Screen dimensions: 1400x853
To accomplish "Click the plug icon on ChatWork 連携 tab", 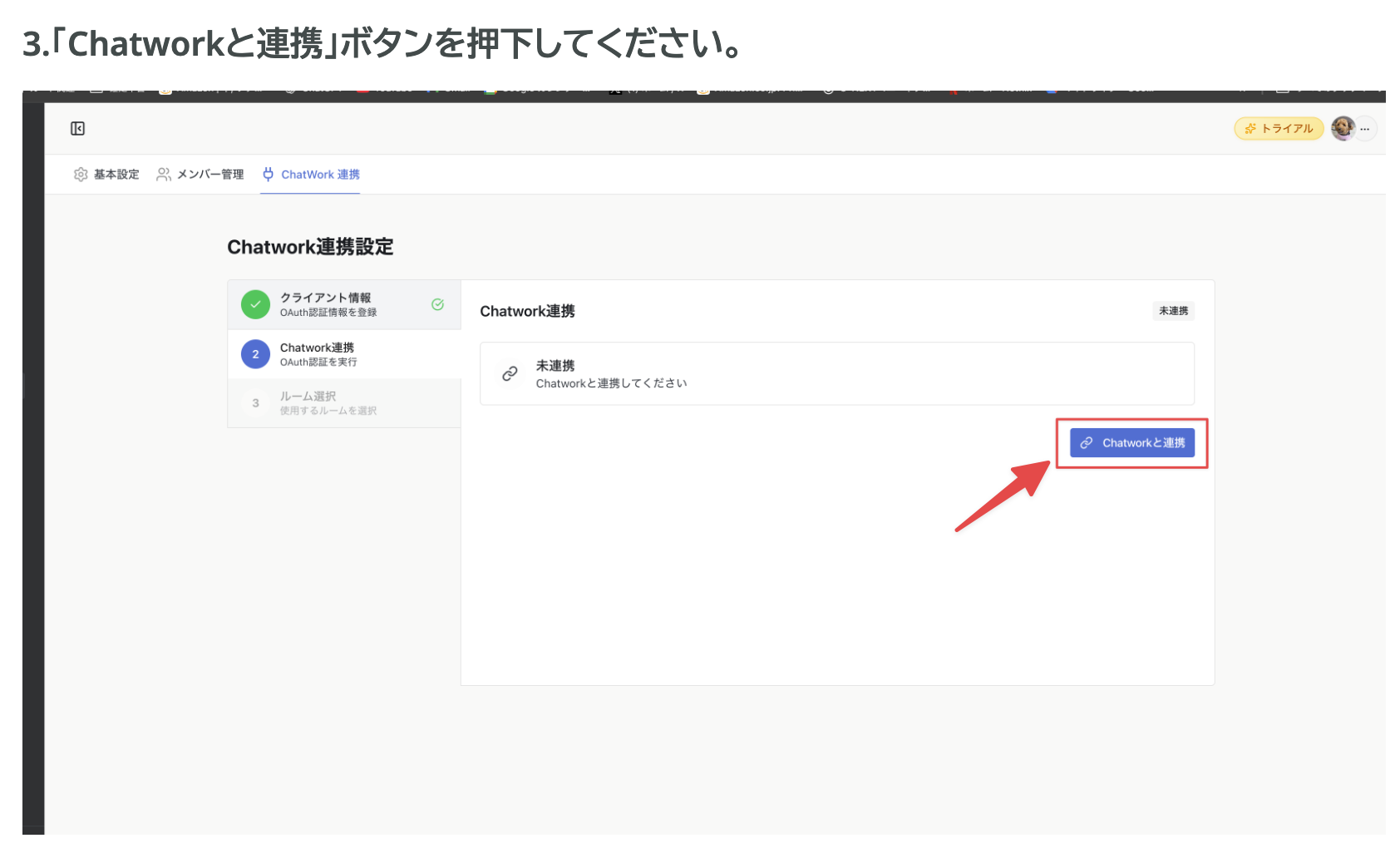I will point(268,175).
